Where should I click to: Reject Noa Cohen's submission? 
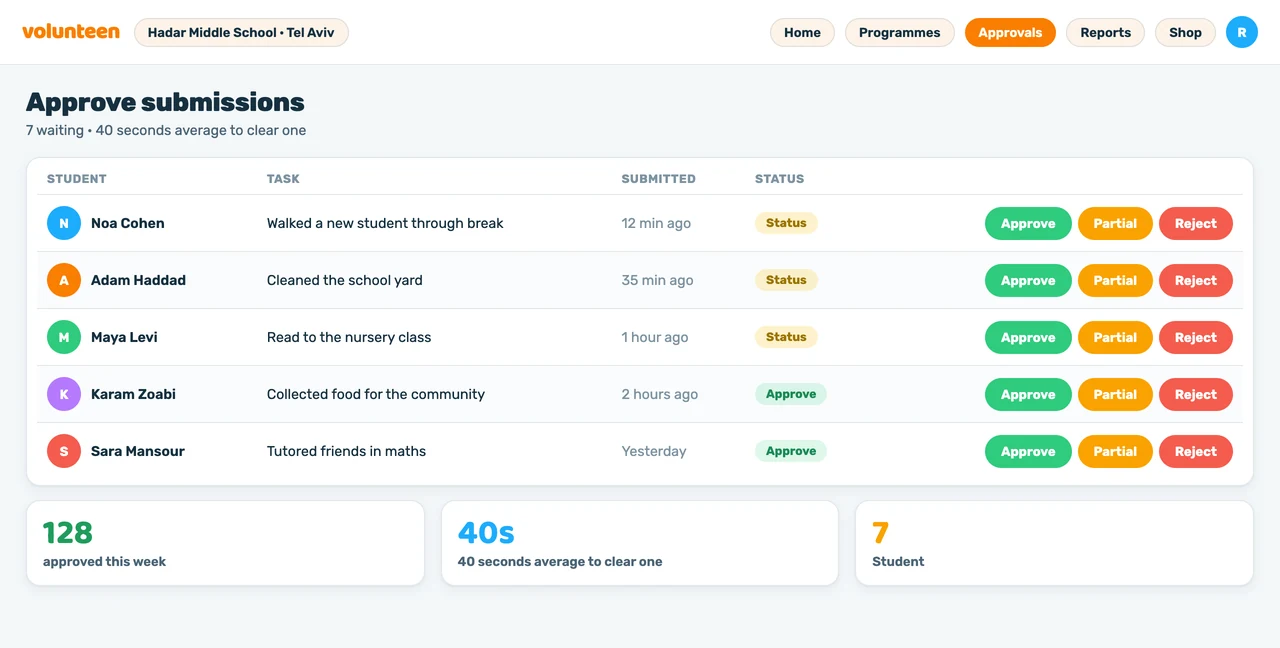click(1196, 223)
